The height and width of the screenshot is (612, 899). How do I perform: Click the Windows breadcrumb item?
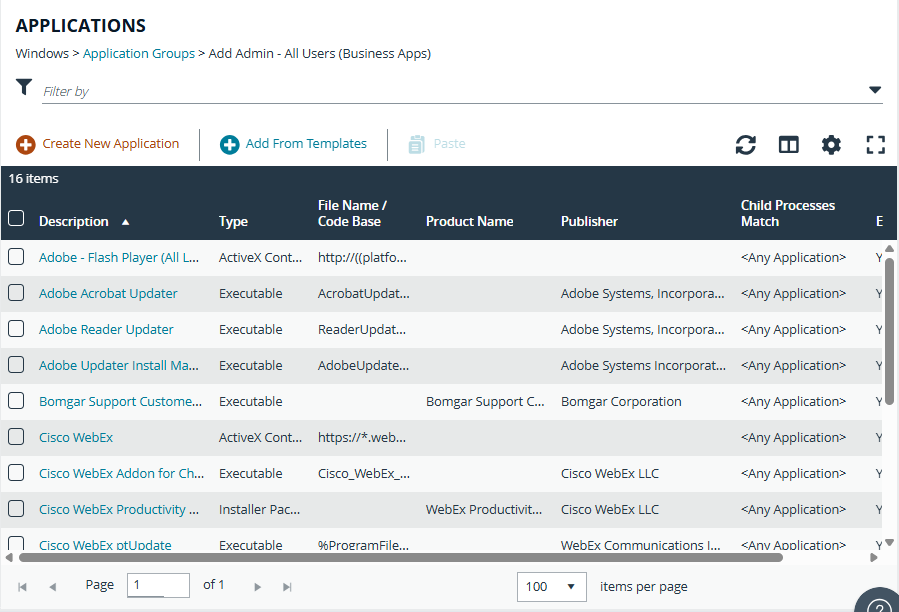42,53
